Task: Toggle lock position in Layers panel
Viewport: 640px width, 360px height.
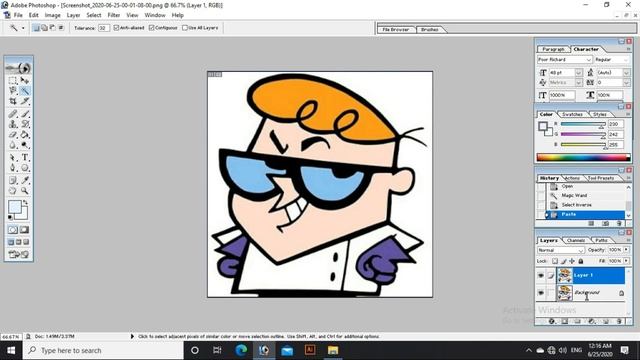Action: tap(572, 261)
